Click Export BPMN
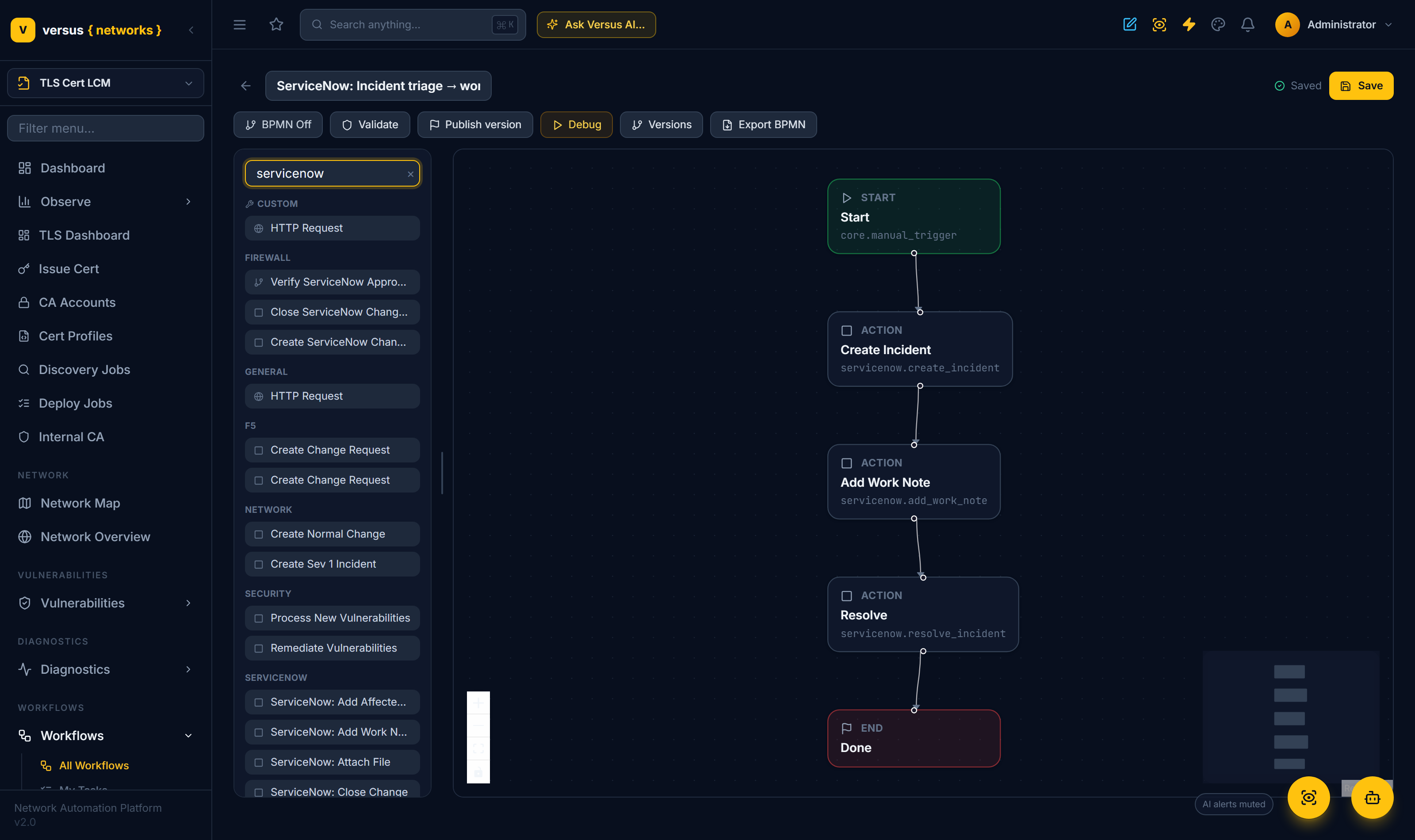The height and width of the screenshot is (840, 1415). coord(763,125)
